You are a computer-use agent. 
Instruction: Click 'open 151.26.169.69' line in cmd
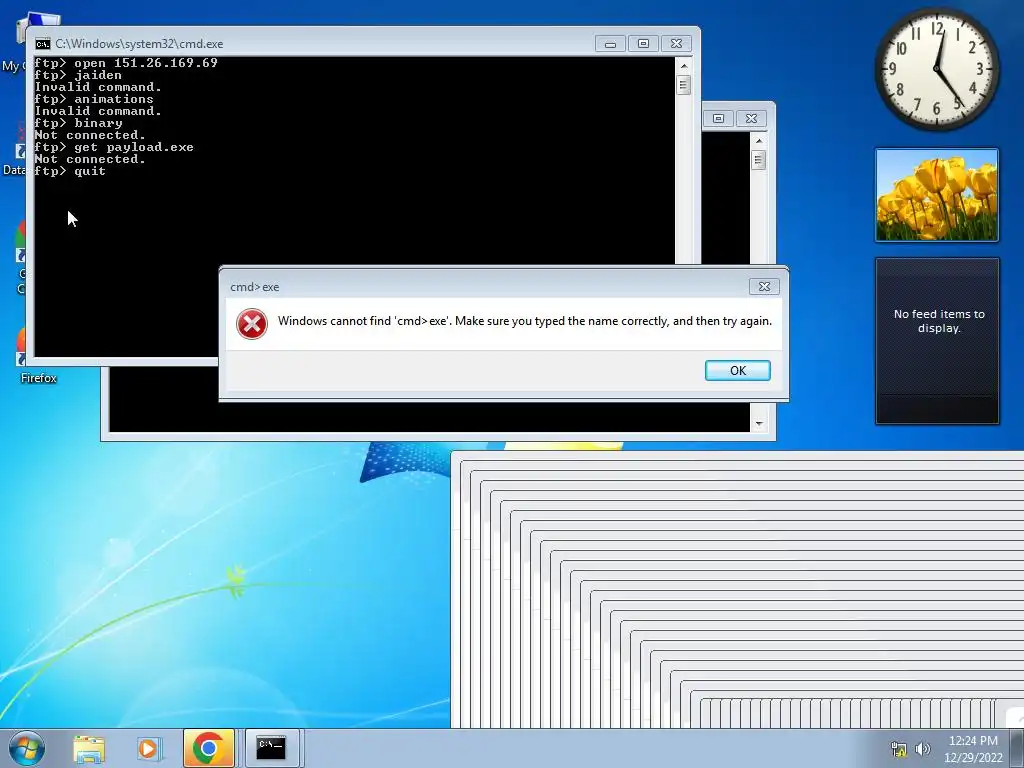(126, 63)
